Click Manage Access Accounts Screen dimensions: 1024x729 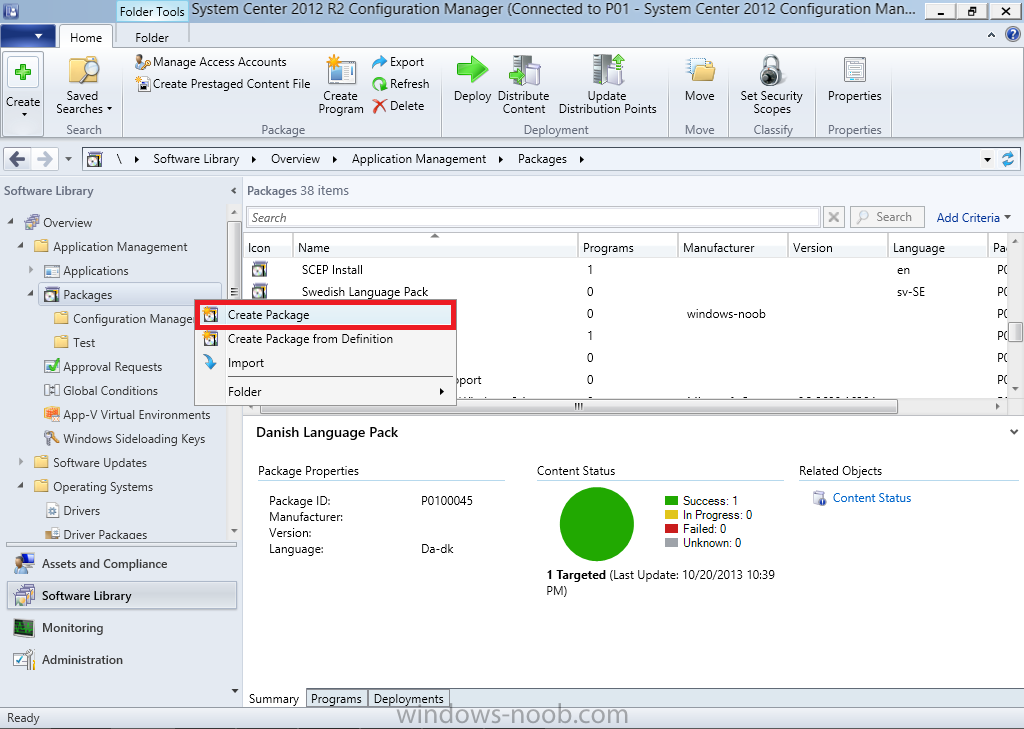(x=211, y=62)
